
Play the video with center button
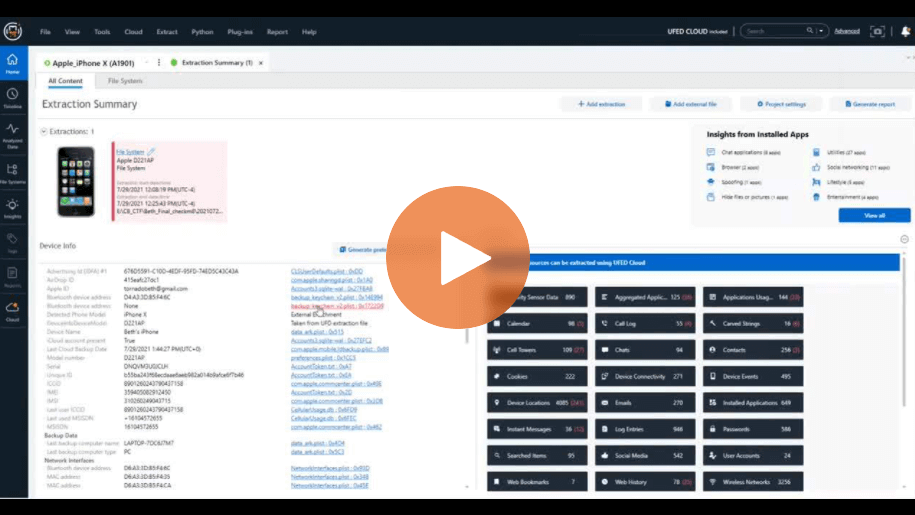[457, 257]
